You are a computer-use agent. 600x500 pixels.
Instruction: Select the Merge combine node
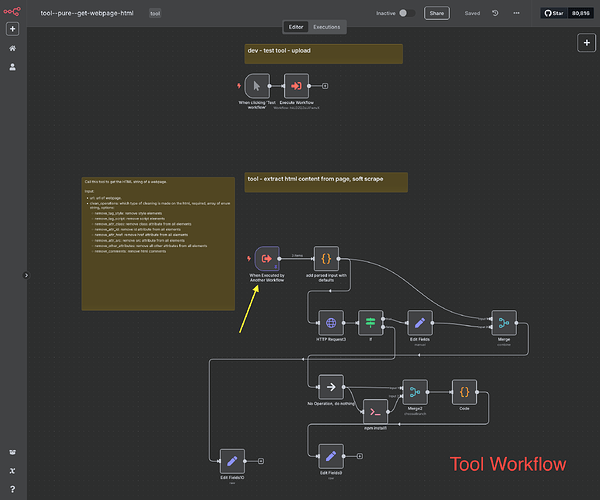click(504, 322)
